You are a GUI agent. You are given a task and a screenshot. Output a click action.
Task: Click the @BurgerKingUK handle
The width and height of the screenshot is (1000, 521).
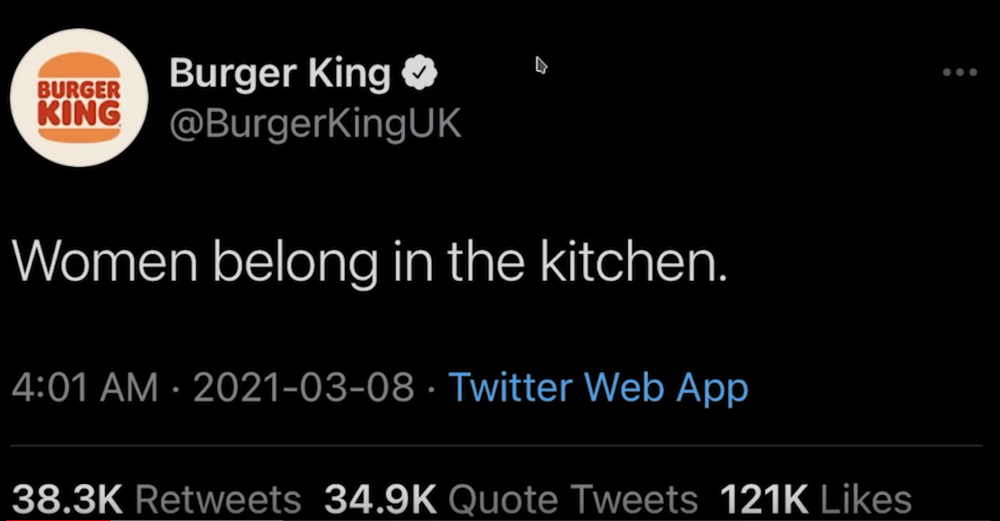(x=316, y=127)
